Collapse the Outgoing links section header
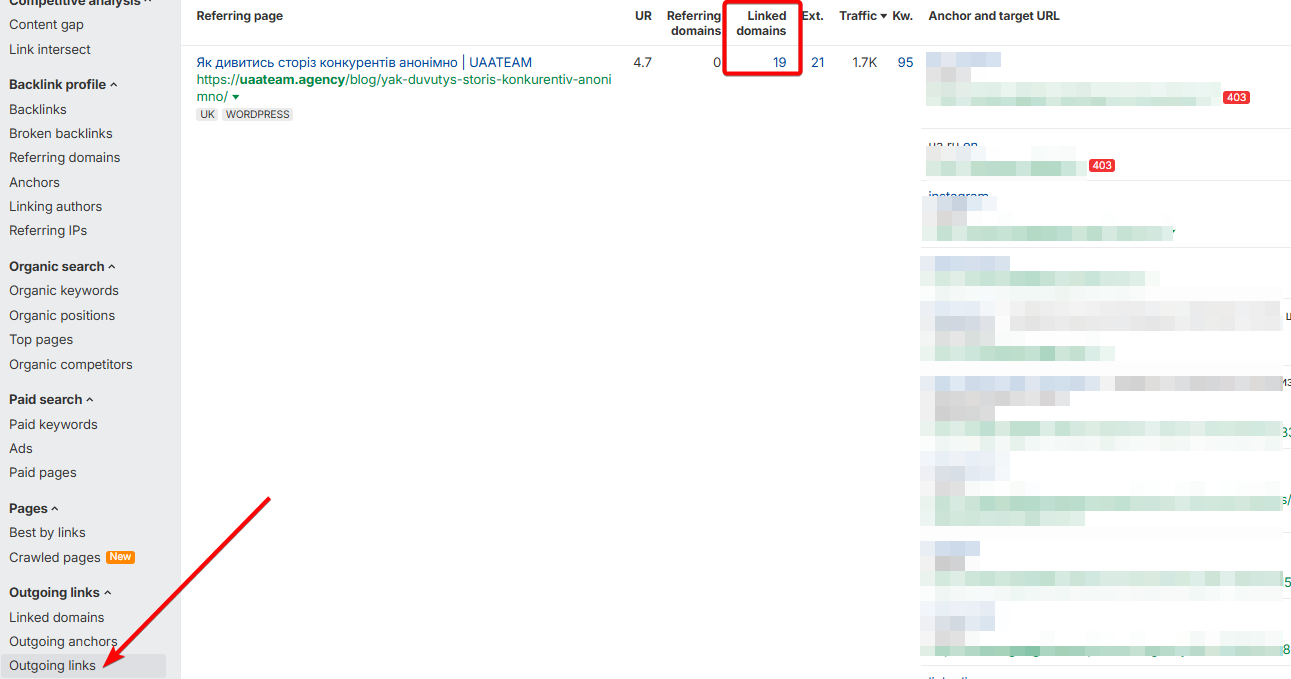Viewport: 1291px width, 679px height. pos(60,593)
